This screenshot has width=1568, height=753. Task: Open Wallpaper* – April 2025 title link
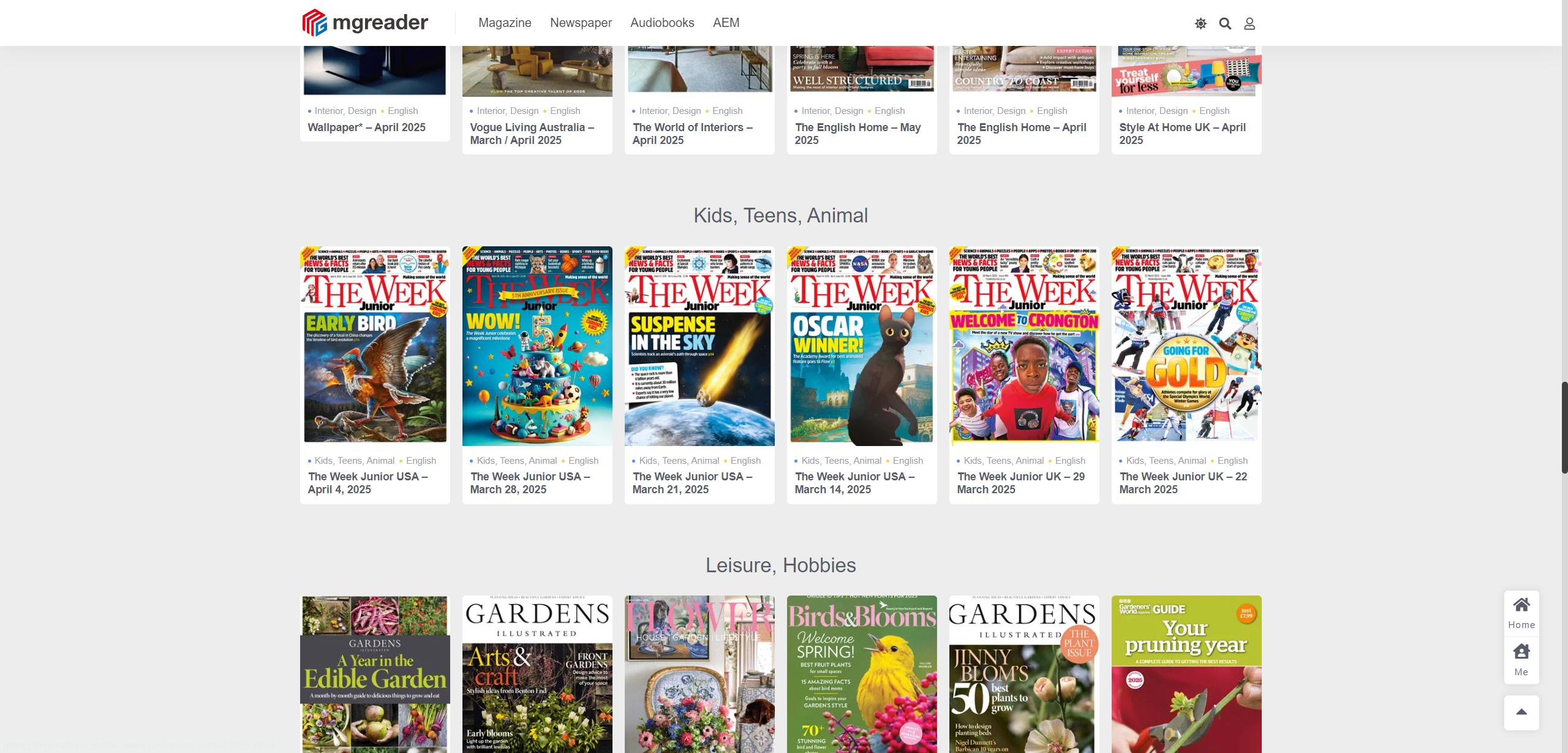point(366,127)
